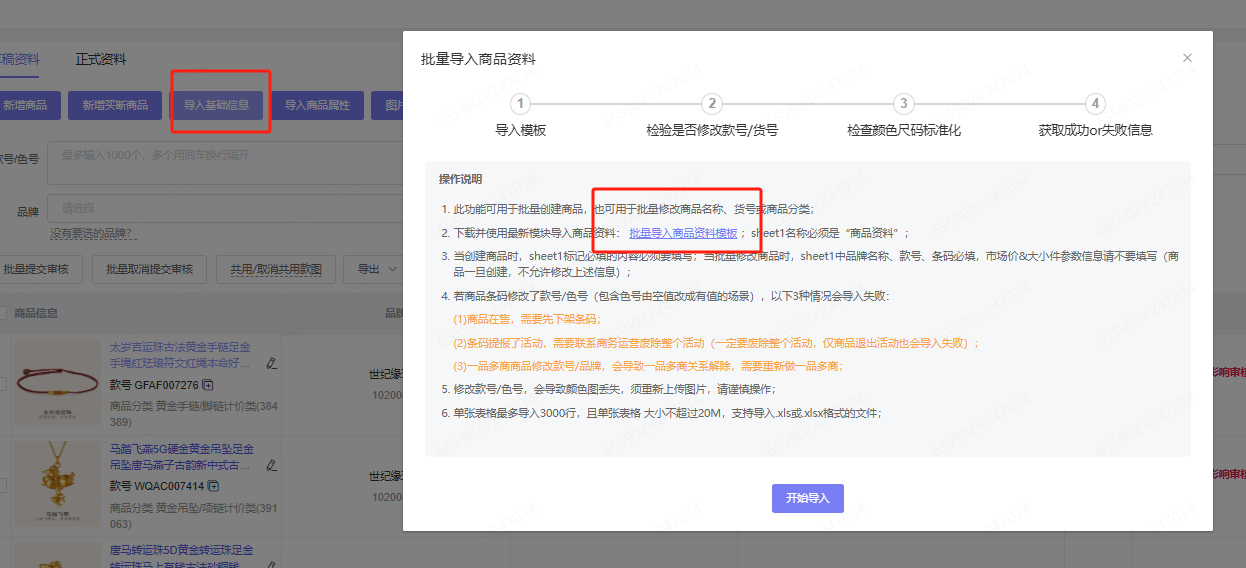The width and height of the screenshot is (1246, 568).
Task: Switch to the 正式资料 tab
Action: [x=101, y=59]
